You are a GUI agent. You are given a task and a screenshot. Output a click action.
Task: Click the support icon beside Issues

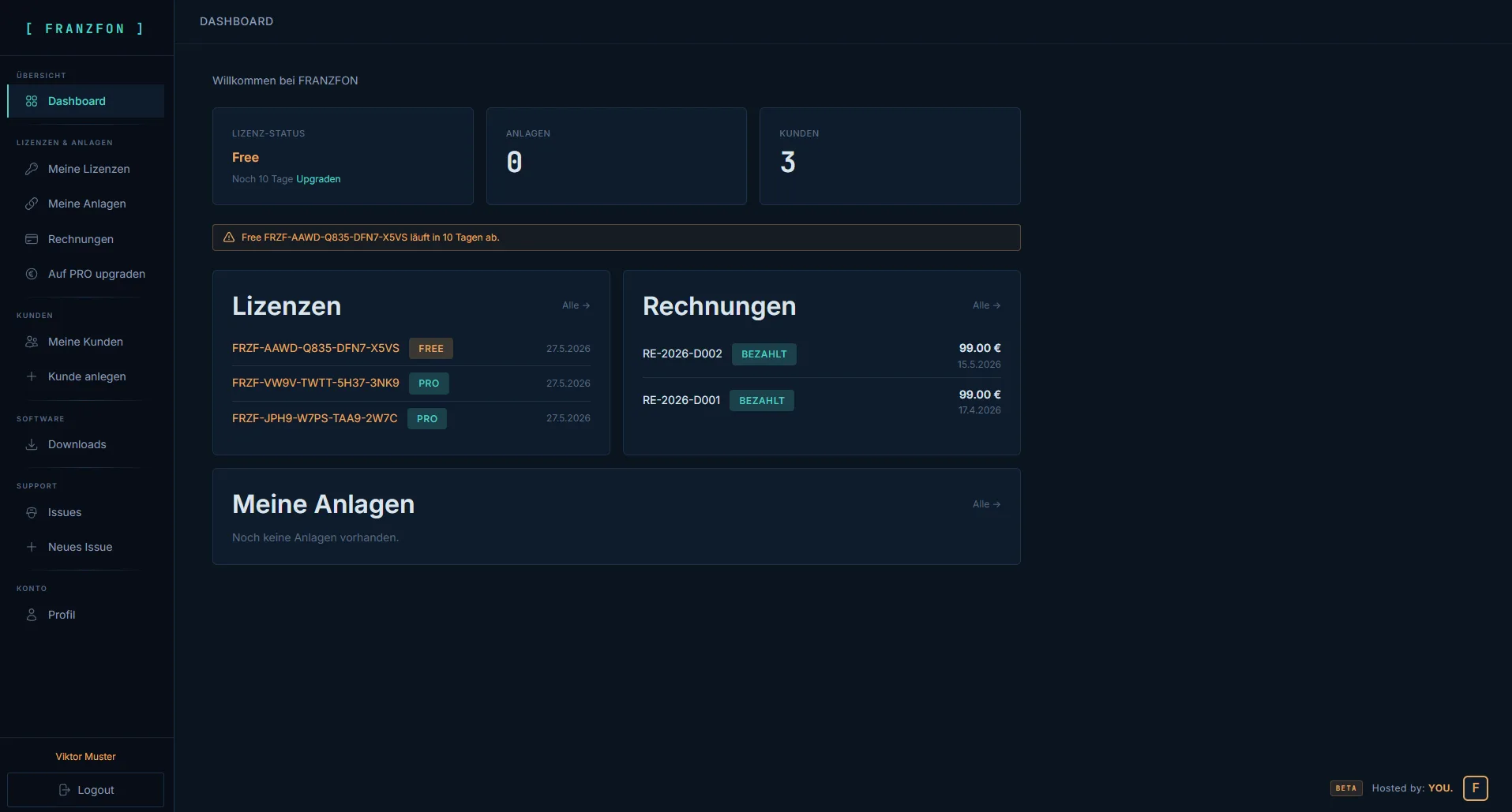pos(32,512)
